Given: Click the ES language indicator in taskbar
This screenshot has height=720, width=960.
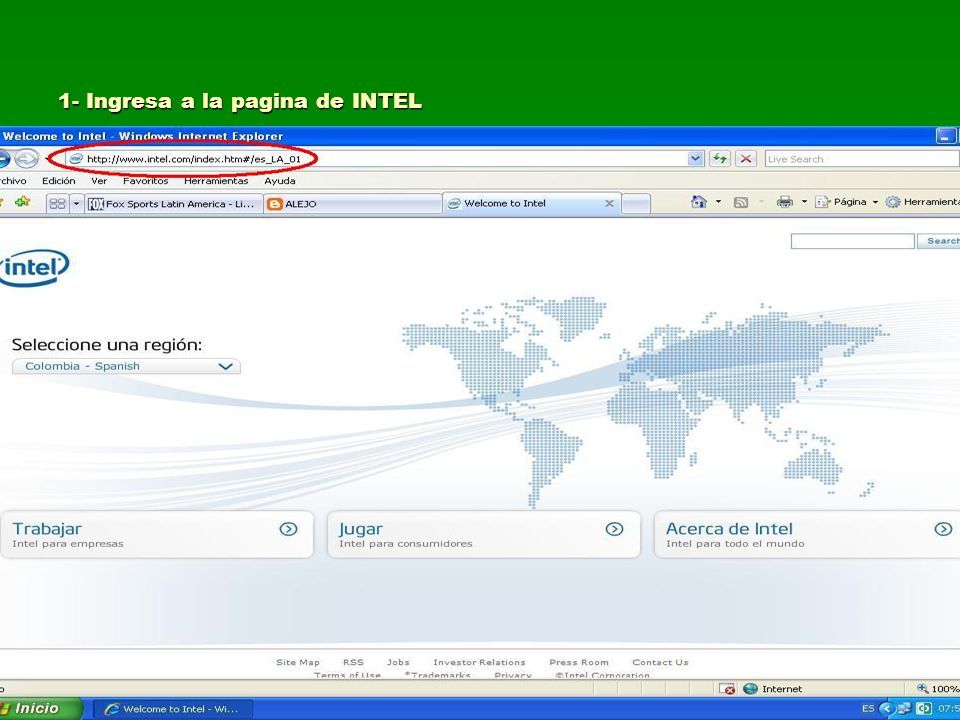Looking at the screenshot, I should tap(868, 709).
